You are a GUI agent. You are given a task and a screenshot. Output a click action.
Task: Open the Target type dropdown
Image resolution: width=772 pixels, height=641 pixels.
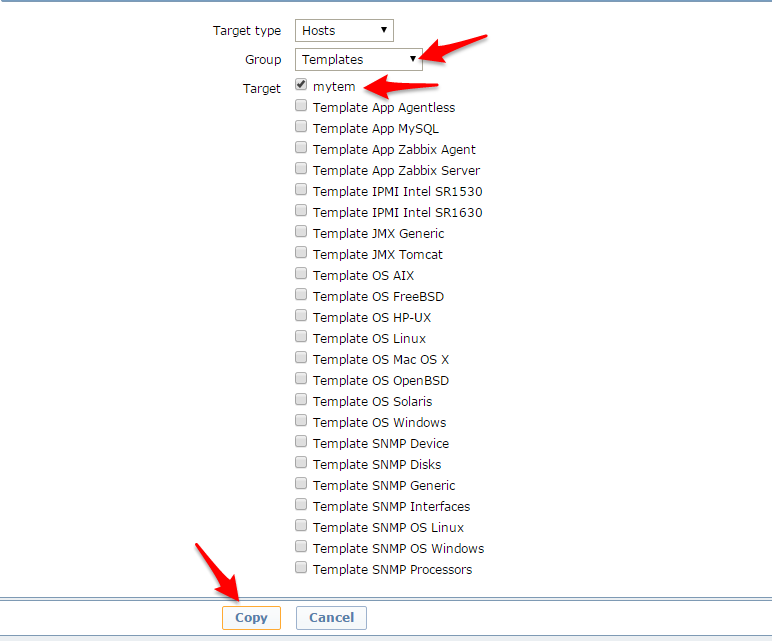pyautogui.click(x=344, y=31)
